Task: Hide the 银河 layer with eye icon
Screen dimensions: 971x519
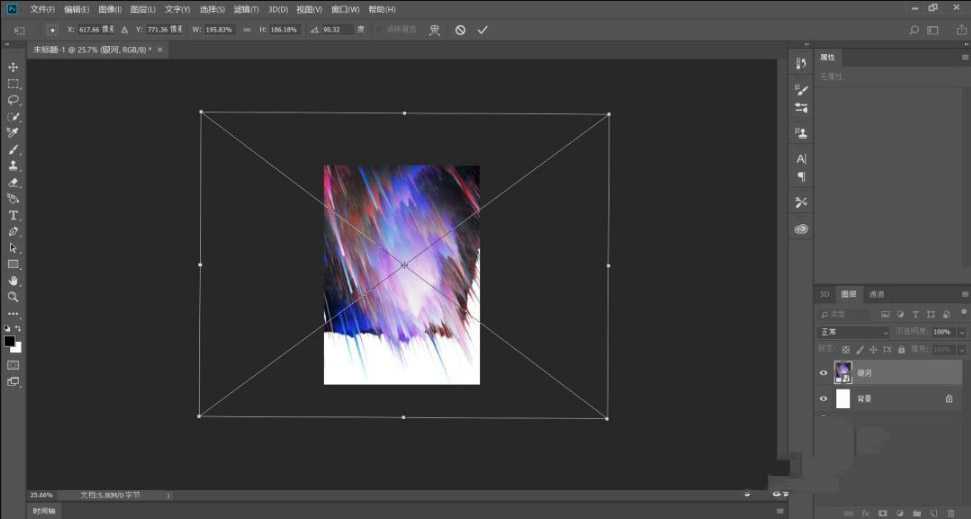Action: click(824, 373)
